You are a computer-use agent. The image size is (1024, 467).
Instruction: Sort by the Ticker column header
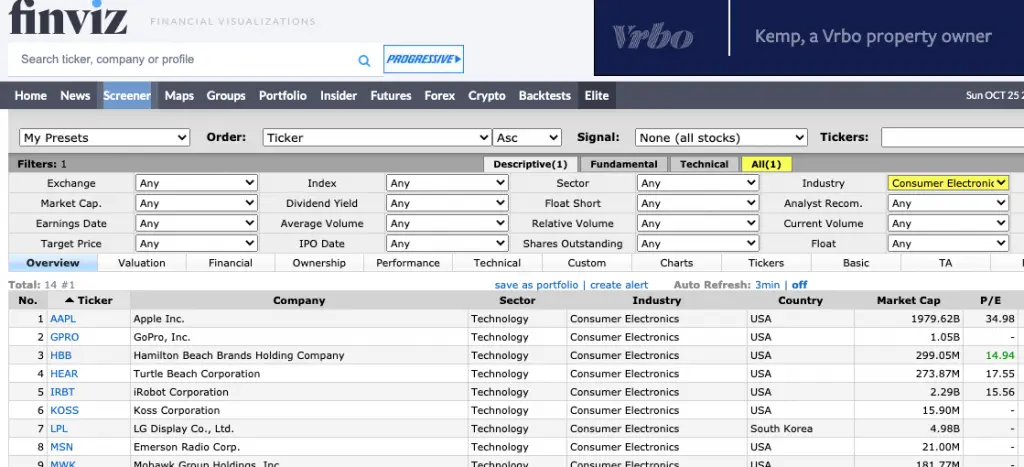89,300
